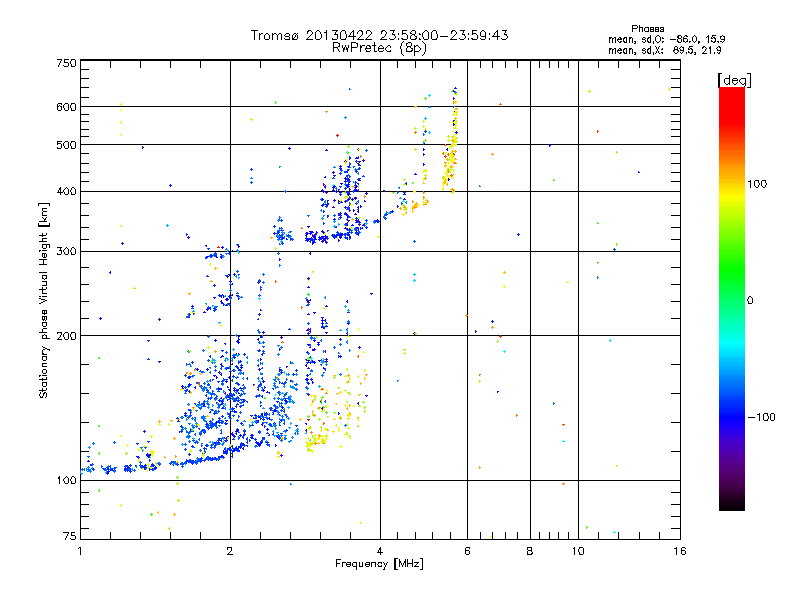Click the '[deg]' colorbar unit label

tap(734, 80)
